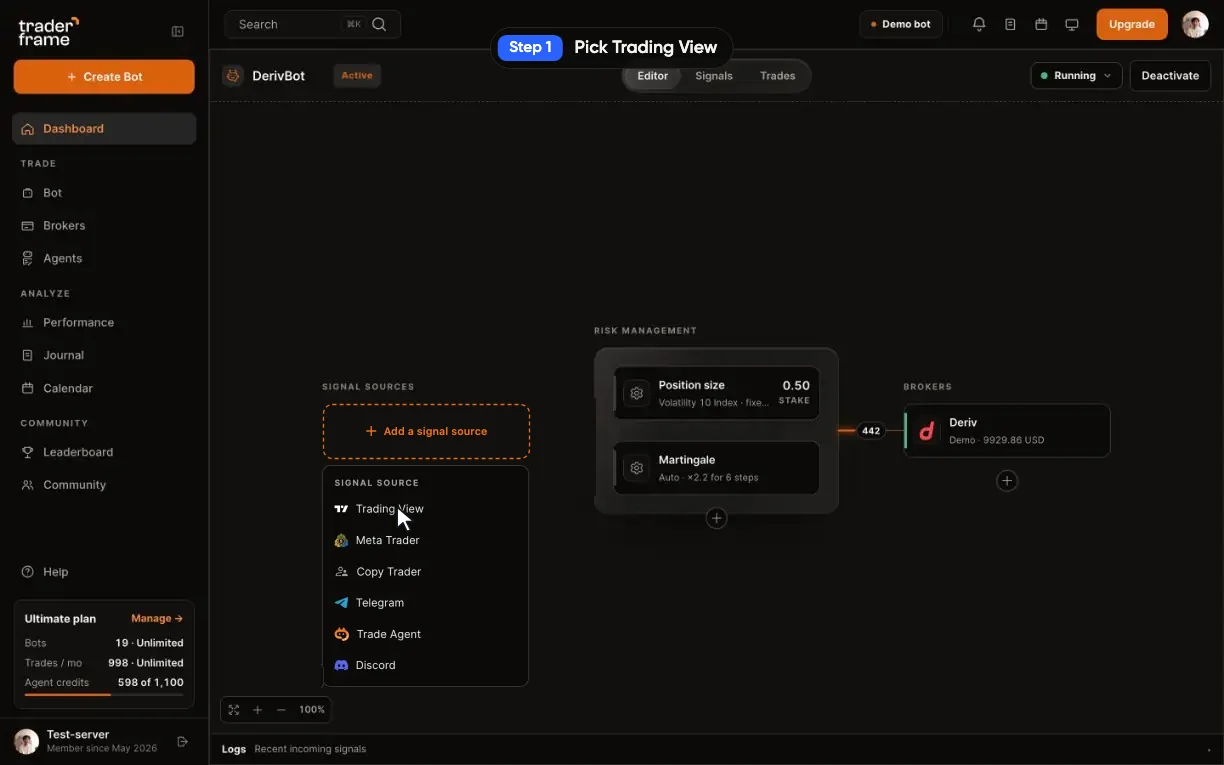
Task: Open Martingale settings gear
Action: pos(636,468)
